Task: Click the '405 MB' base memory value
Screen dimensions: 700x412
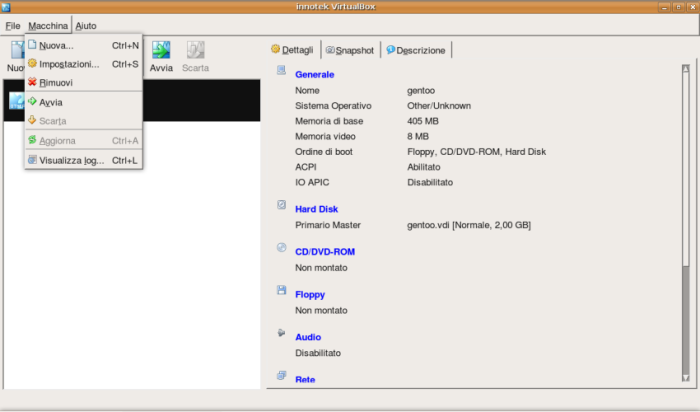Action: click(x=423, y=121)
